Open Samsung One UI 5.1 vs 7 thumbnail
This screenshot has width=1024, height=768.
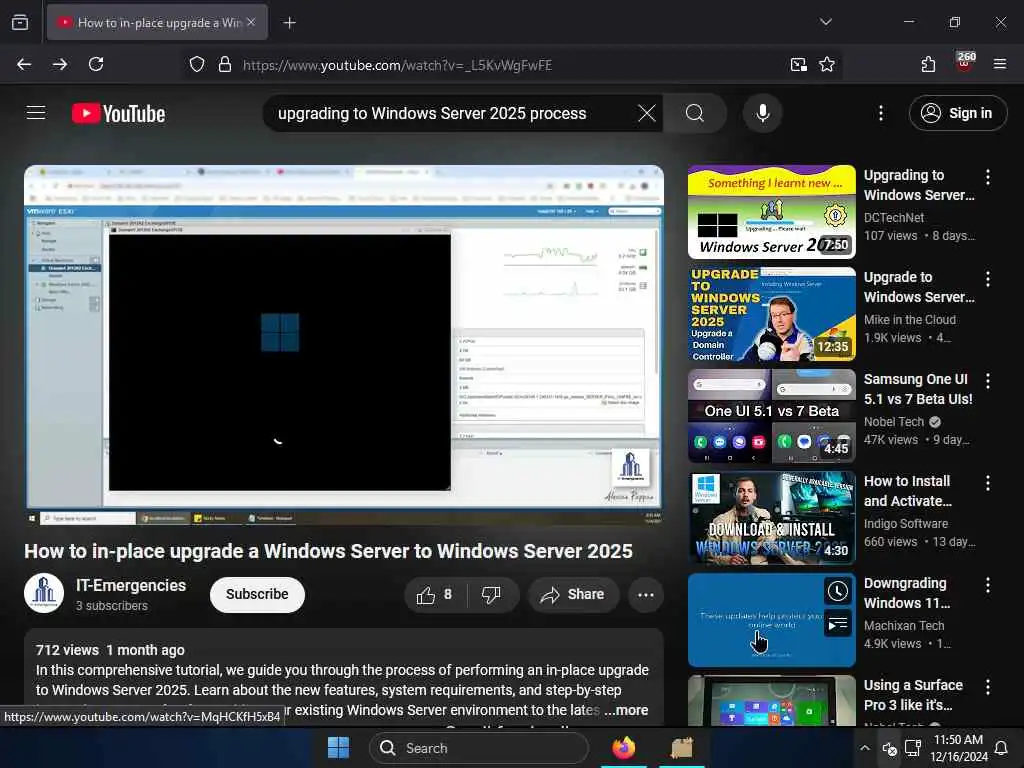click(771, 416)
